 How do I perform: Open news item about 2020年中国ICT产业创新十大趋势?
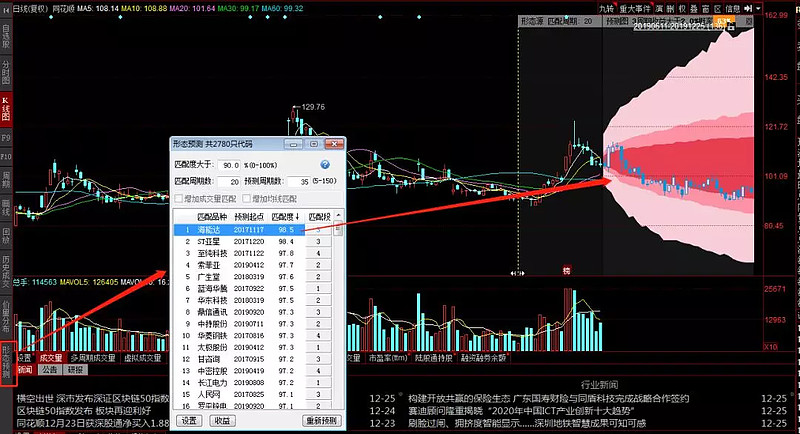[521, 411]
